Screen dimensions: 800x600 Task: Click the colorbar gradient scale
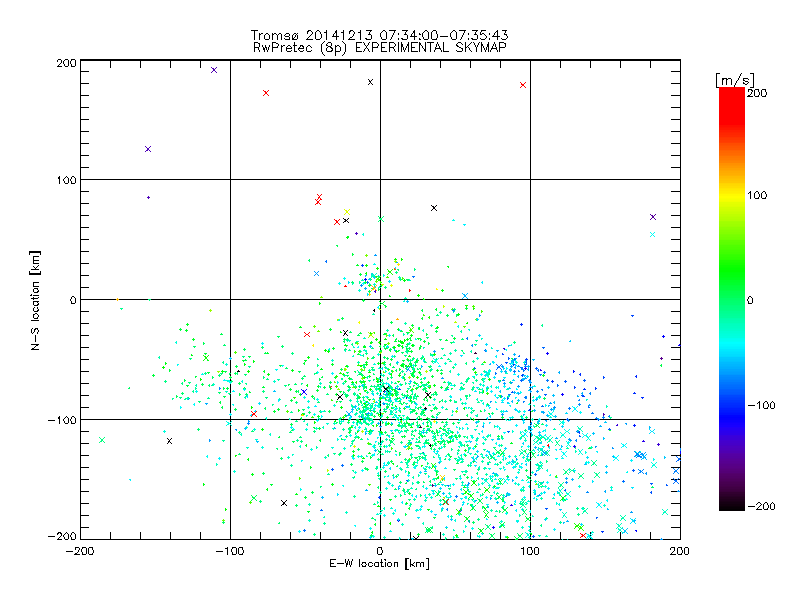pos(732,298)
